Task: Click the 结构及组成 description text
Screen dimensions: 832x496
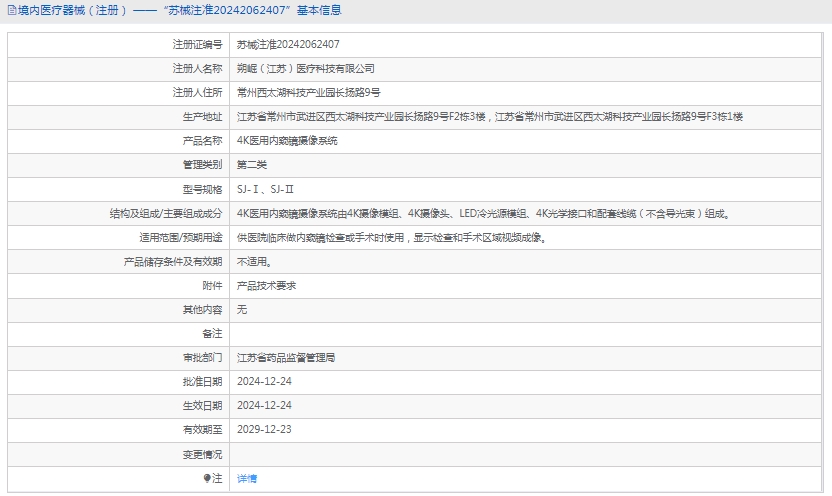Action: (x=483, y=214)
